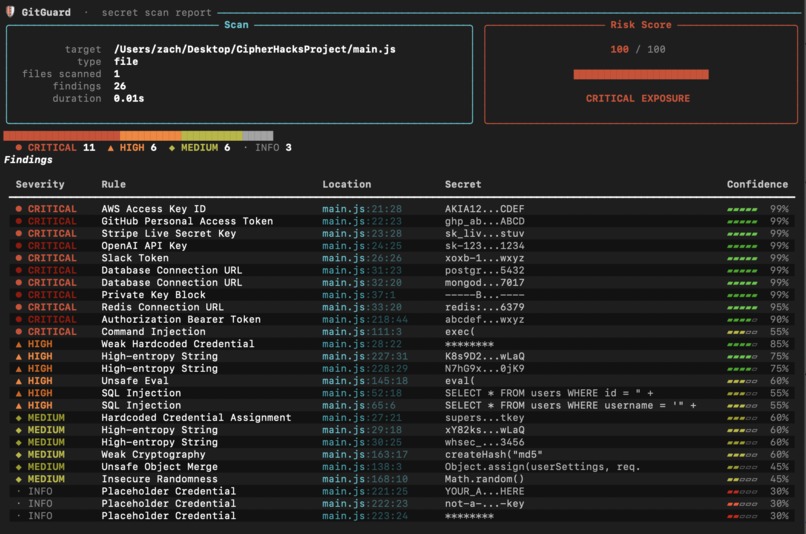Click the secret whsec_...3456
The width and height of the screenshot is (806, 534).
point(485,443)
